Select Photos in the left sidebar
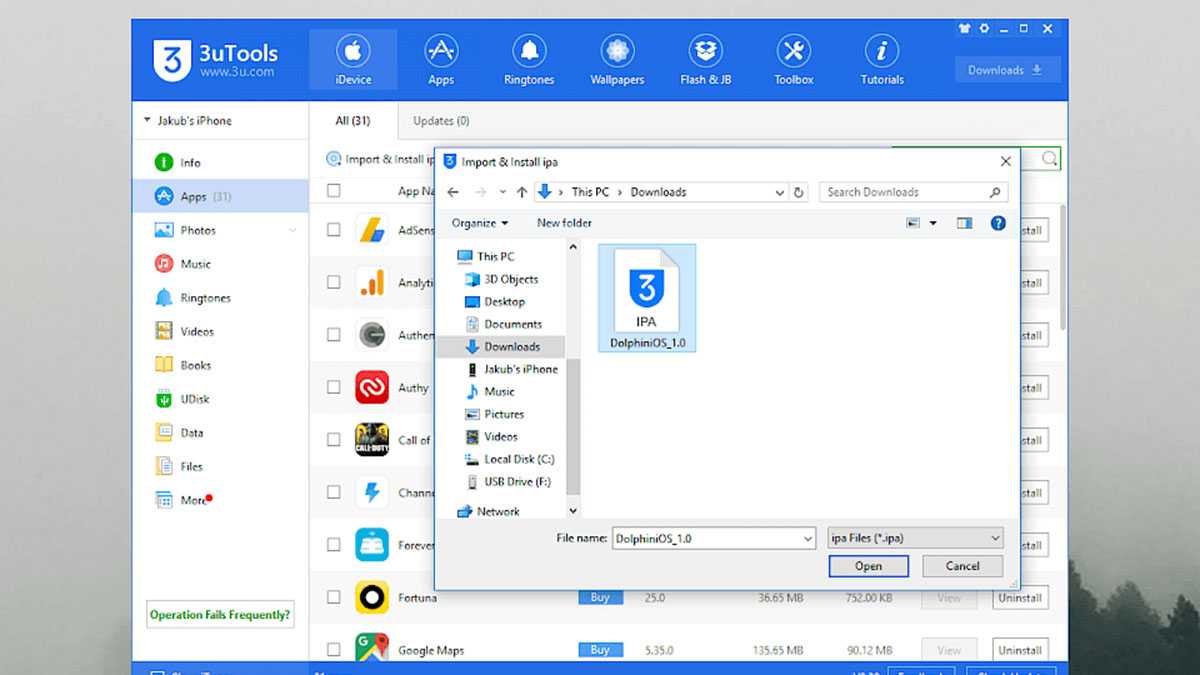The image size is (1200, 675). click(x=197, y=230)
